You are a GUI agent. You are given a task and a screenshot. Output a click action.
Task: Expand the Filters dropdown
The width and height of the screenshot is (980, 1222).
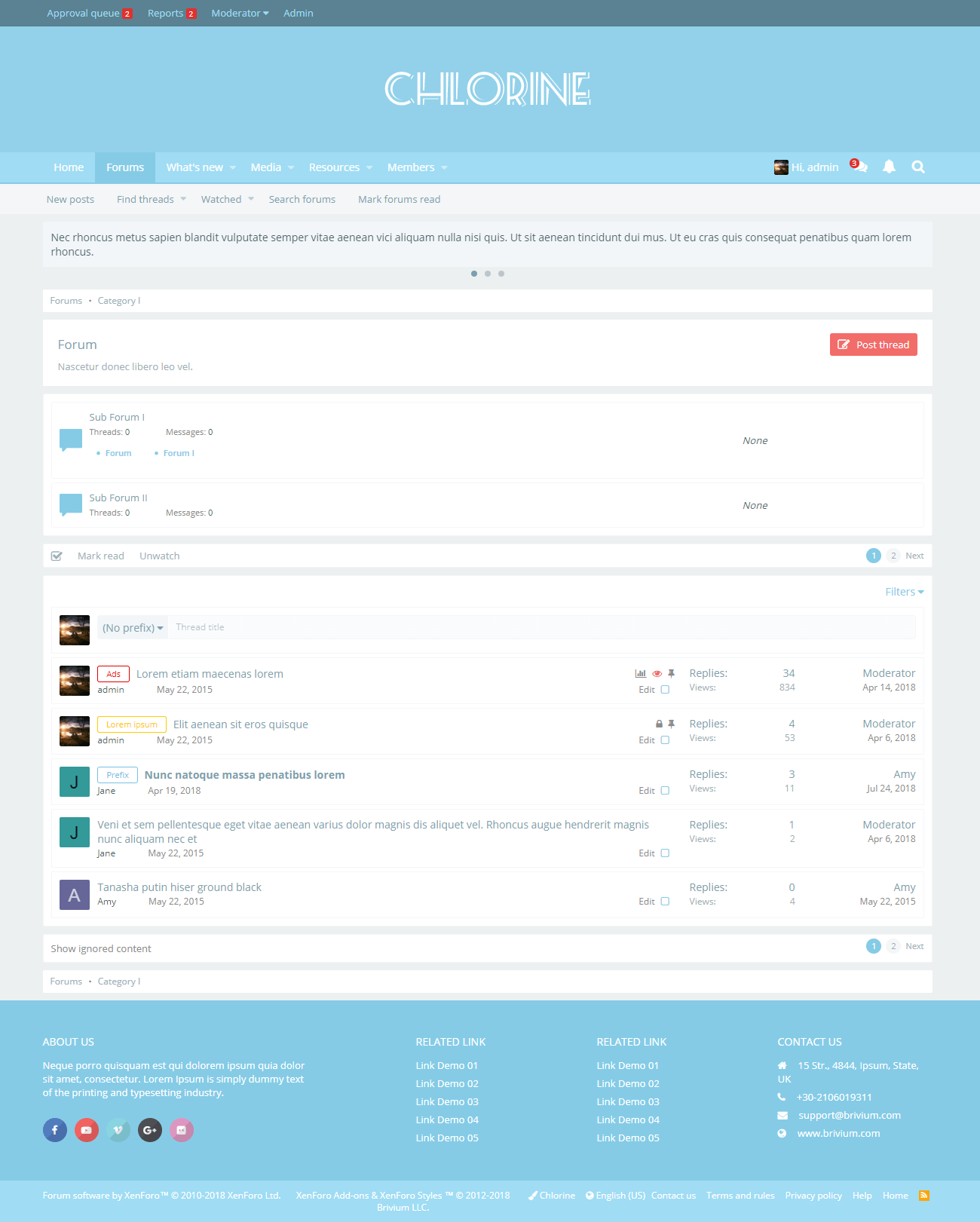pos(904,592)
